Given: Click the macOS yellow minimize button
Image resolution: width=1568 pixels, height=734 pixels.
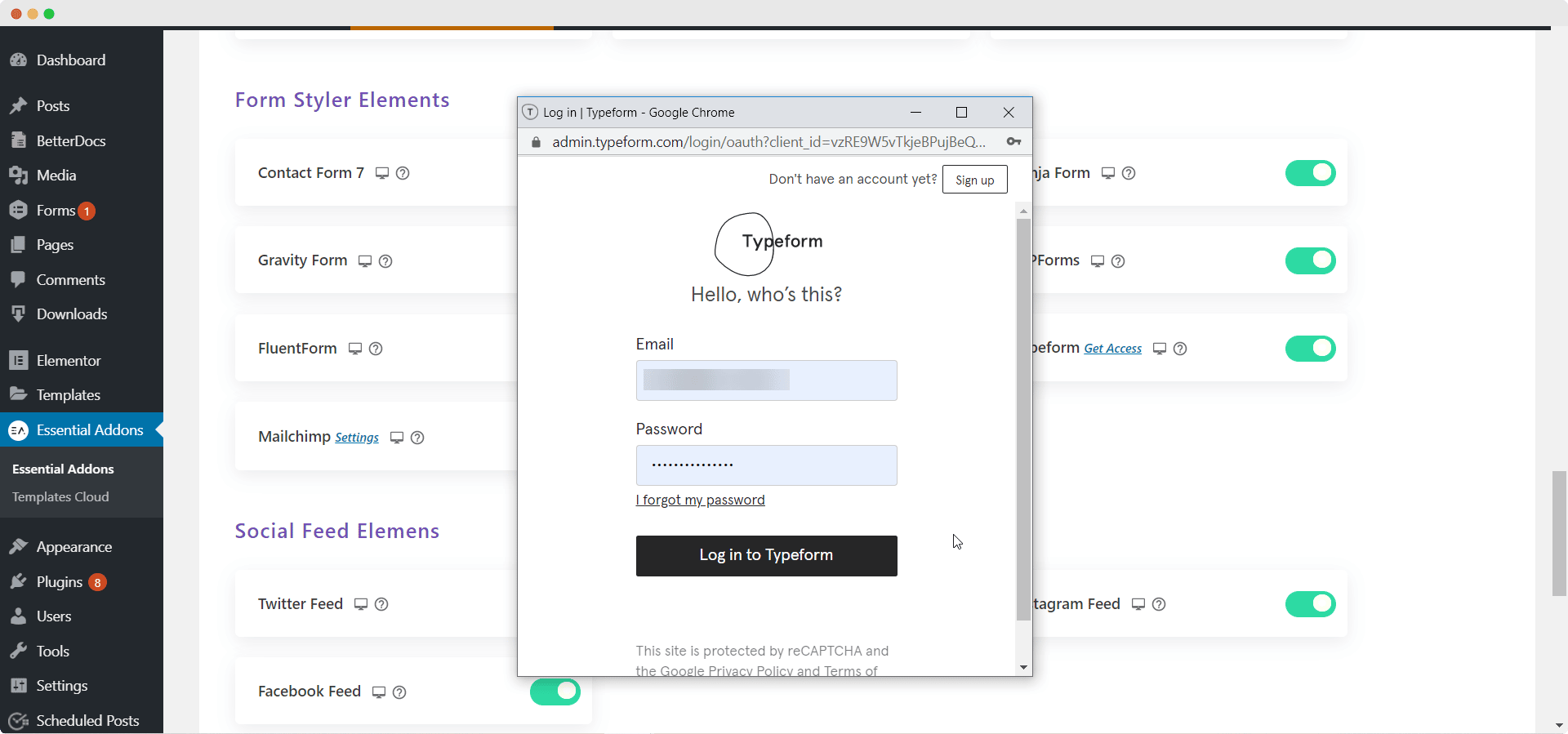Looking at the screenshot, I should [33, 14].
